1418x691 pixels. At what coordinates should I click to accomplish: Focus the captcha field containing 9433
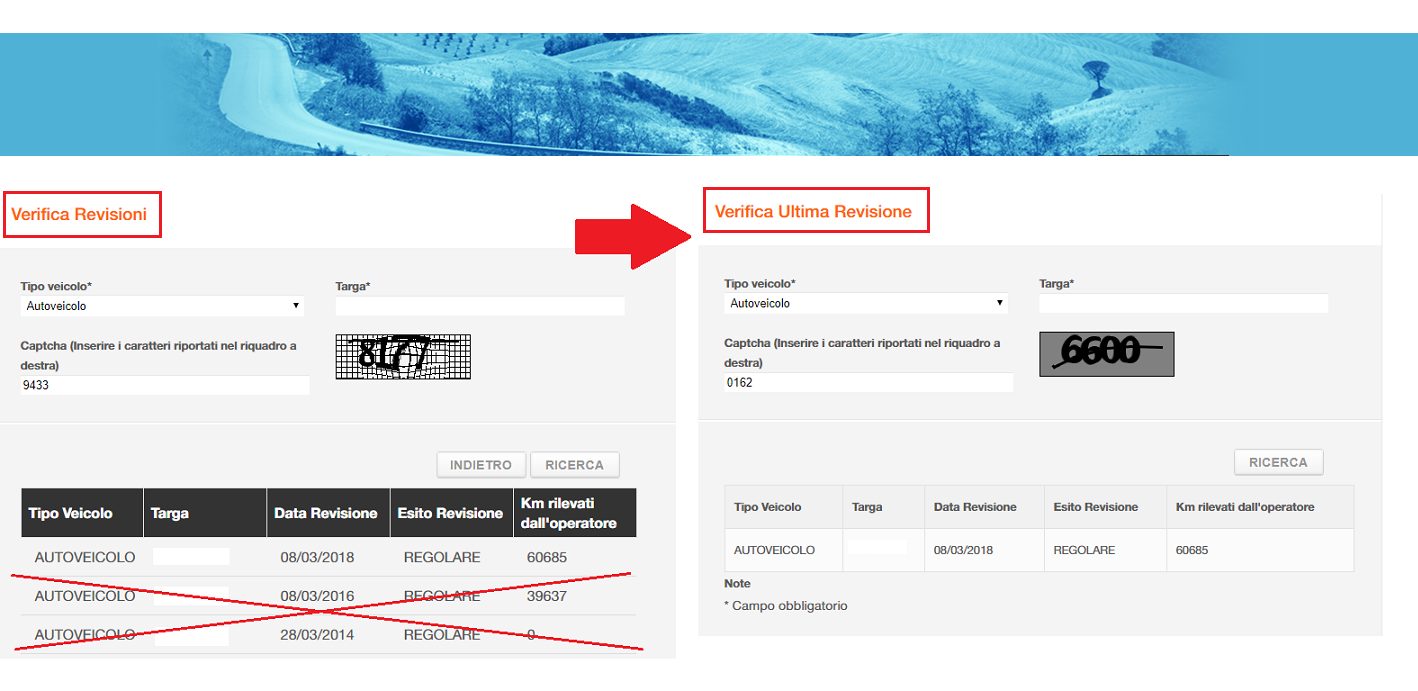[165, 385]
